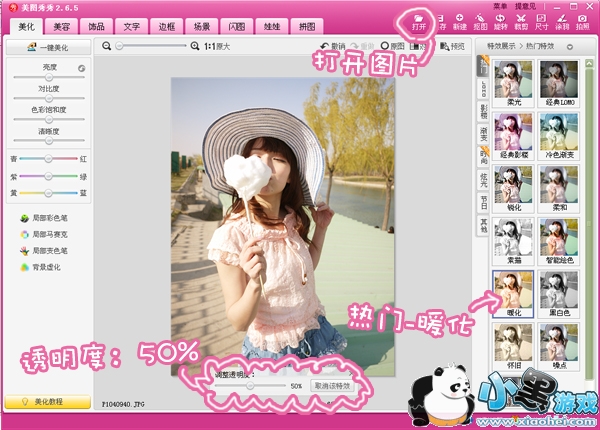Switch to the 场景 tab
This screenshot has width=600, height=430.
[x=202, y=27]
